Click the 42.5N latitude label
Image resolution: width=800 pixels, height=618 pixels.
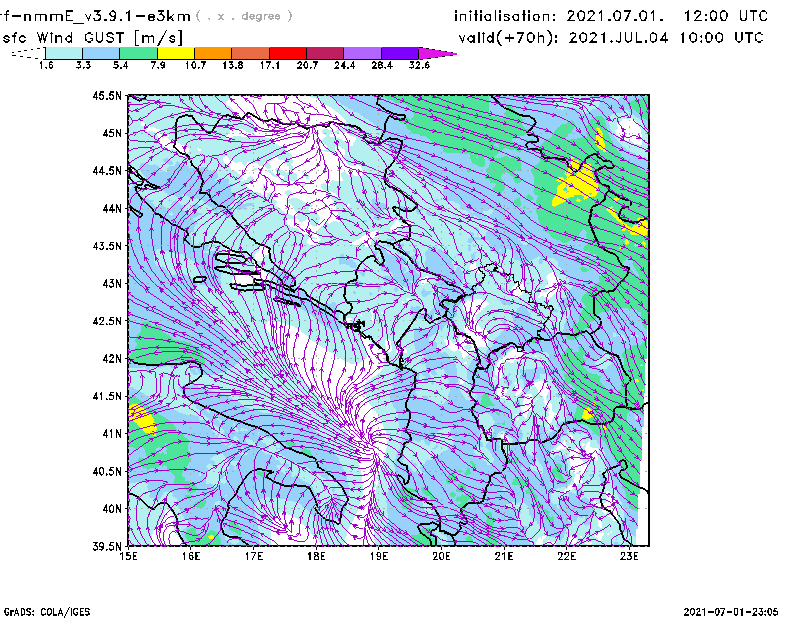(x=107, y=321)
